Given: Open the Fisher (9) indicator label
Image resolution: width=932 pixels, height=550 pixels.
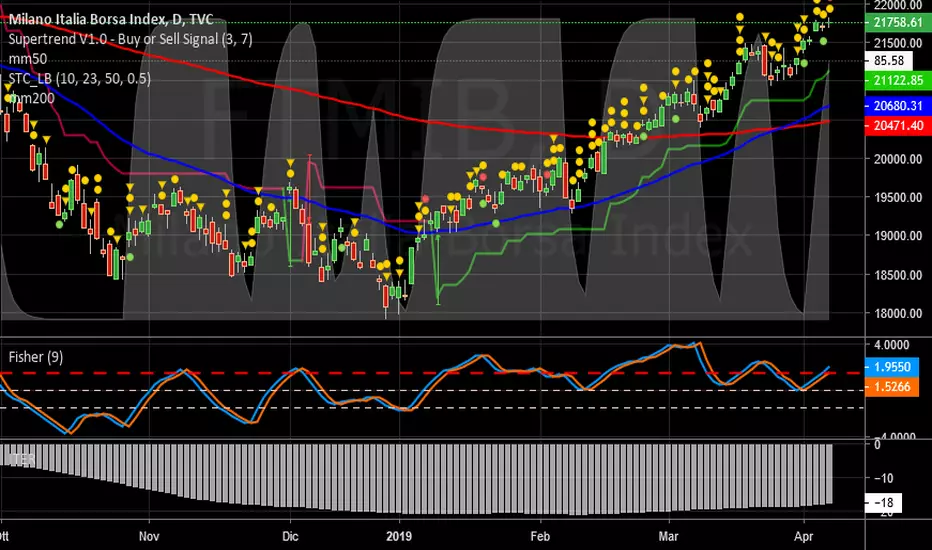Looking at the screenshot, I should [x=36, y=357].
